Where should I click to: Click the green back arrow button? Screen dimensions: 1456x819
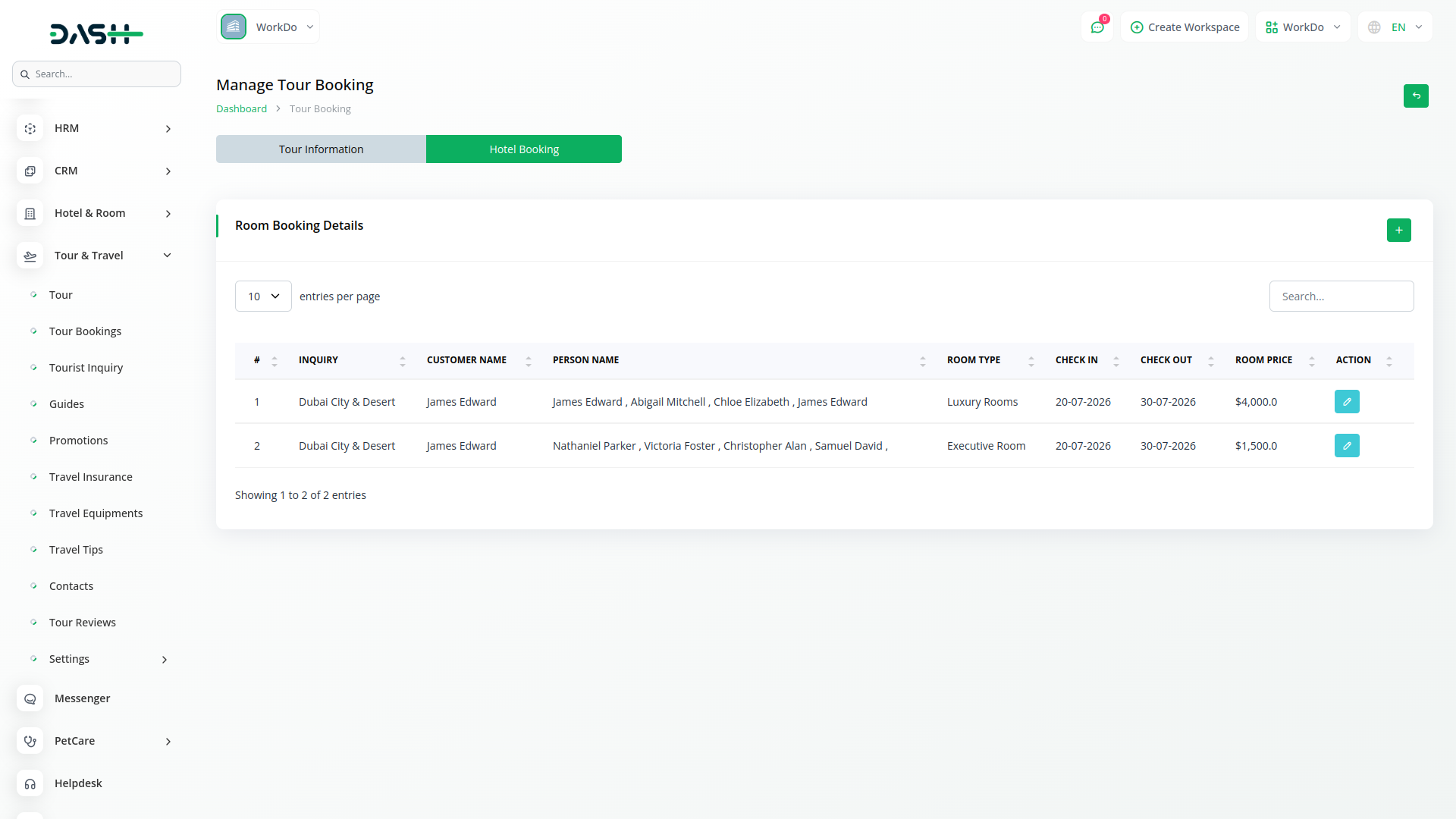tap(1415, 96)
